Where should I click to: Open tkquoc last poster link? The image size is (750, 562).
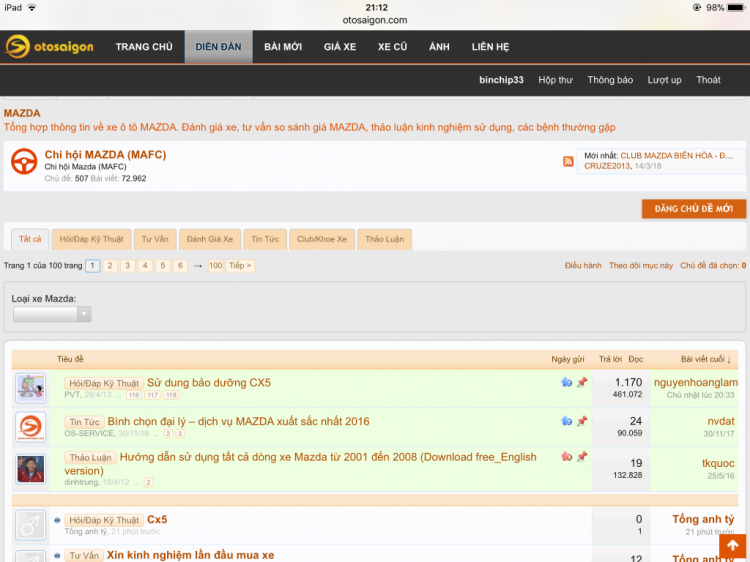718,463
